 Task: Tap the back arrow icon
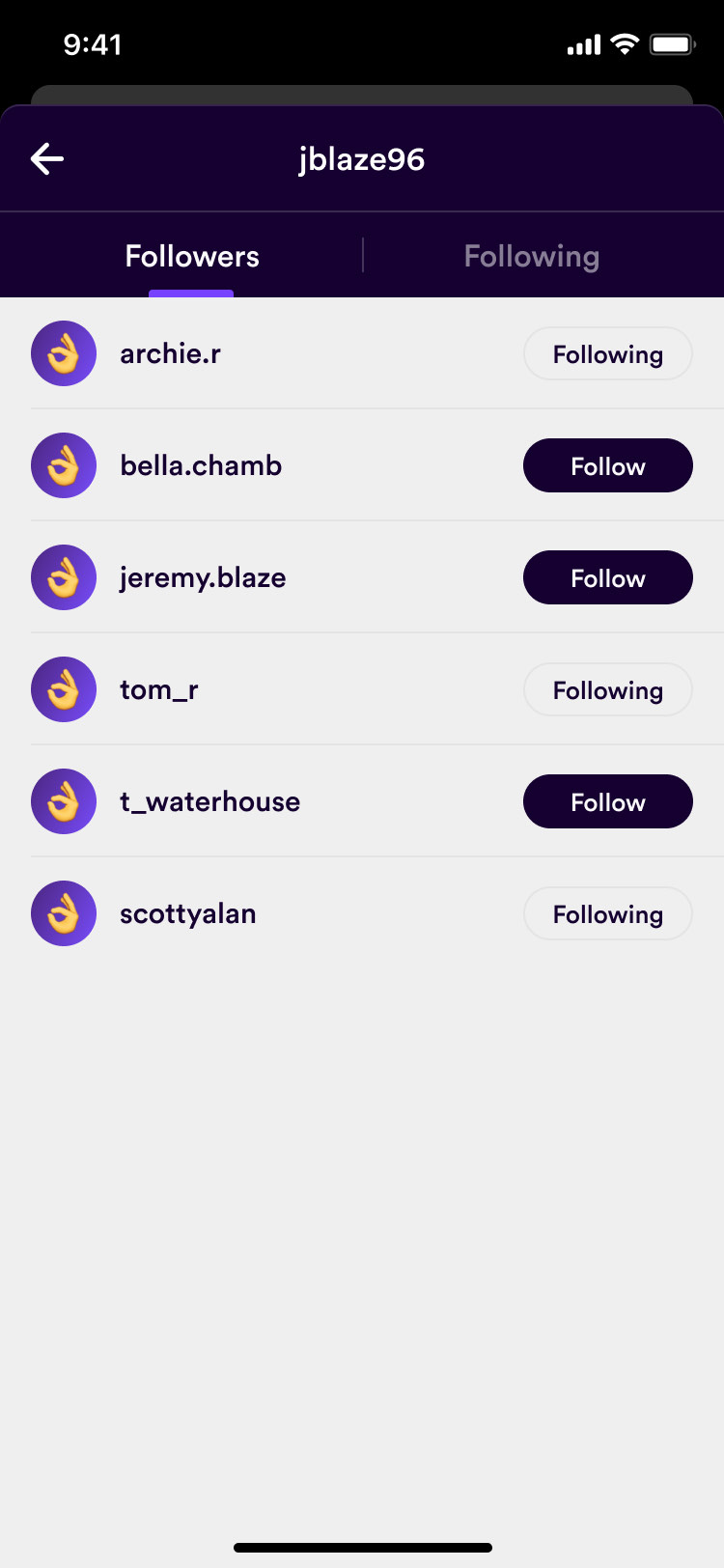pyautogui.click(x=47, y=159)
